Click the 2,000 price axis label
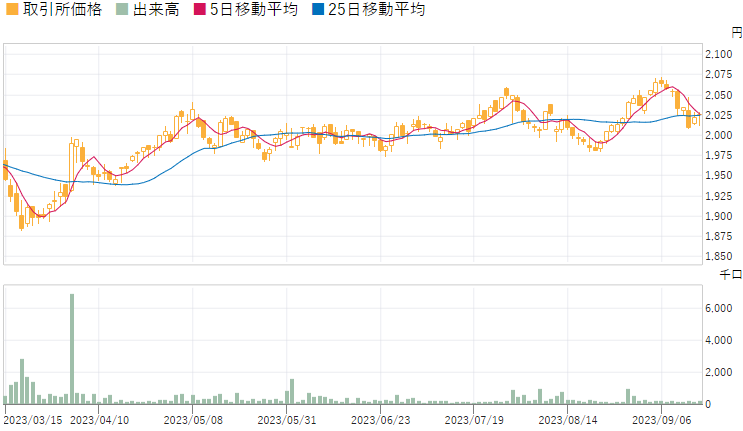The width and height of the screenshot is (743, 431). click(719, 135)
